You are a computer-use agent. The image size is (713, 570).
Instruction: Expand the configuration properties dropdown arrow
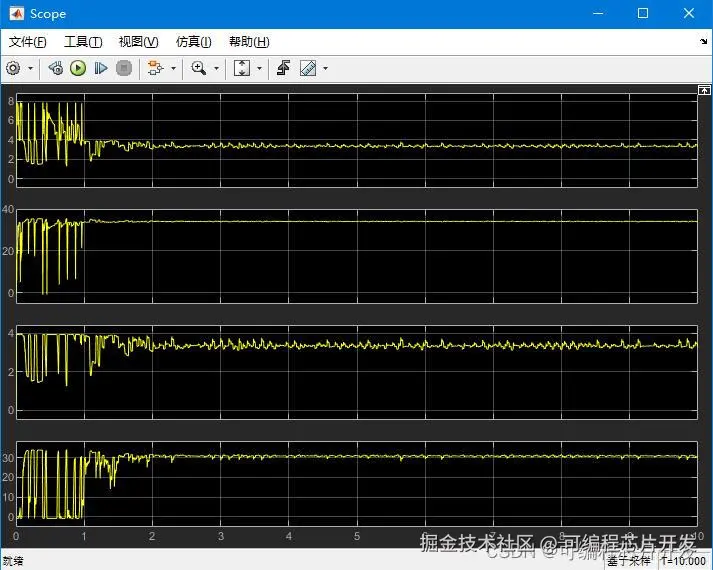[x=30, y=69]
